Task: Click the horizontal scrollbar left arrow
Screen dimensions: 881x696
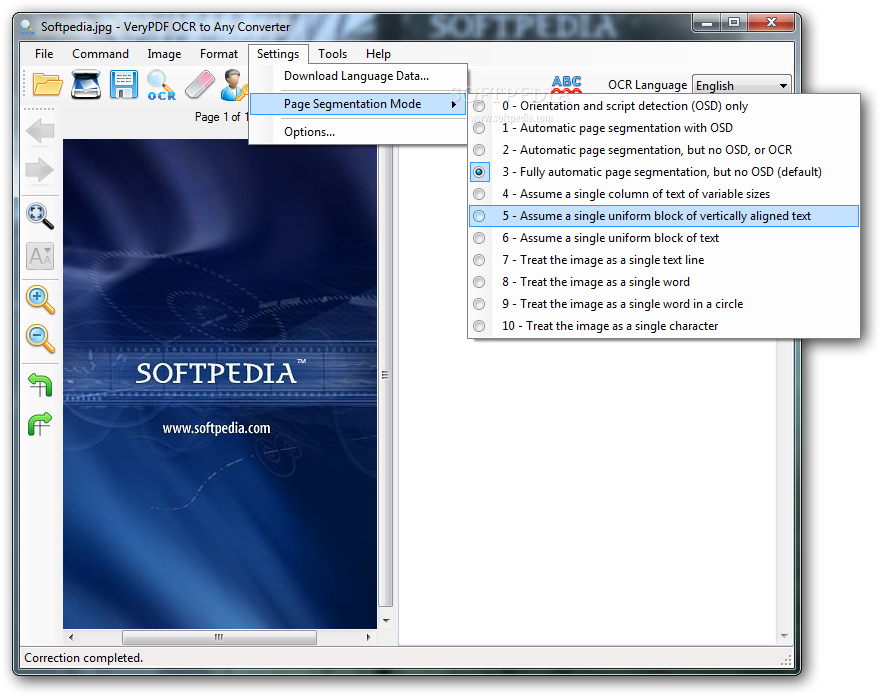Action: click(x=71, y=637)
